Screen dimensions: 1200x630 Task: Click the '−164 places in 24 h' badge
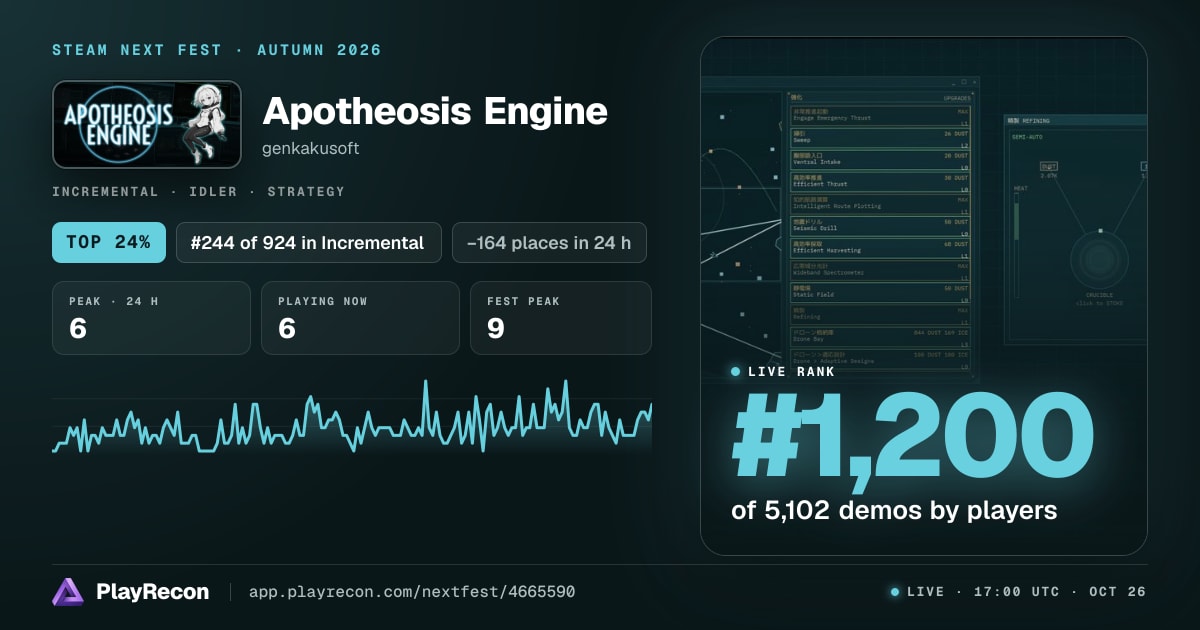pyautogui.click(x=549, y=242)
